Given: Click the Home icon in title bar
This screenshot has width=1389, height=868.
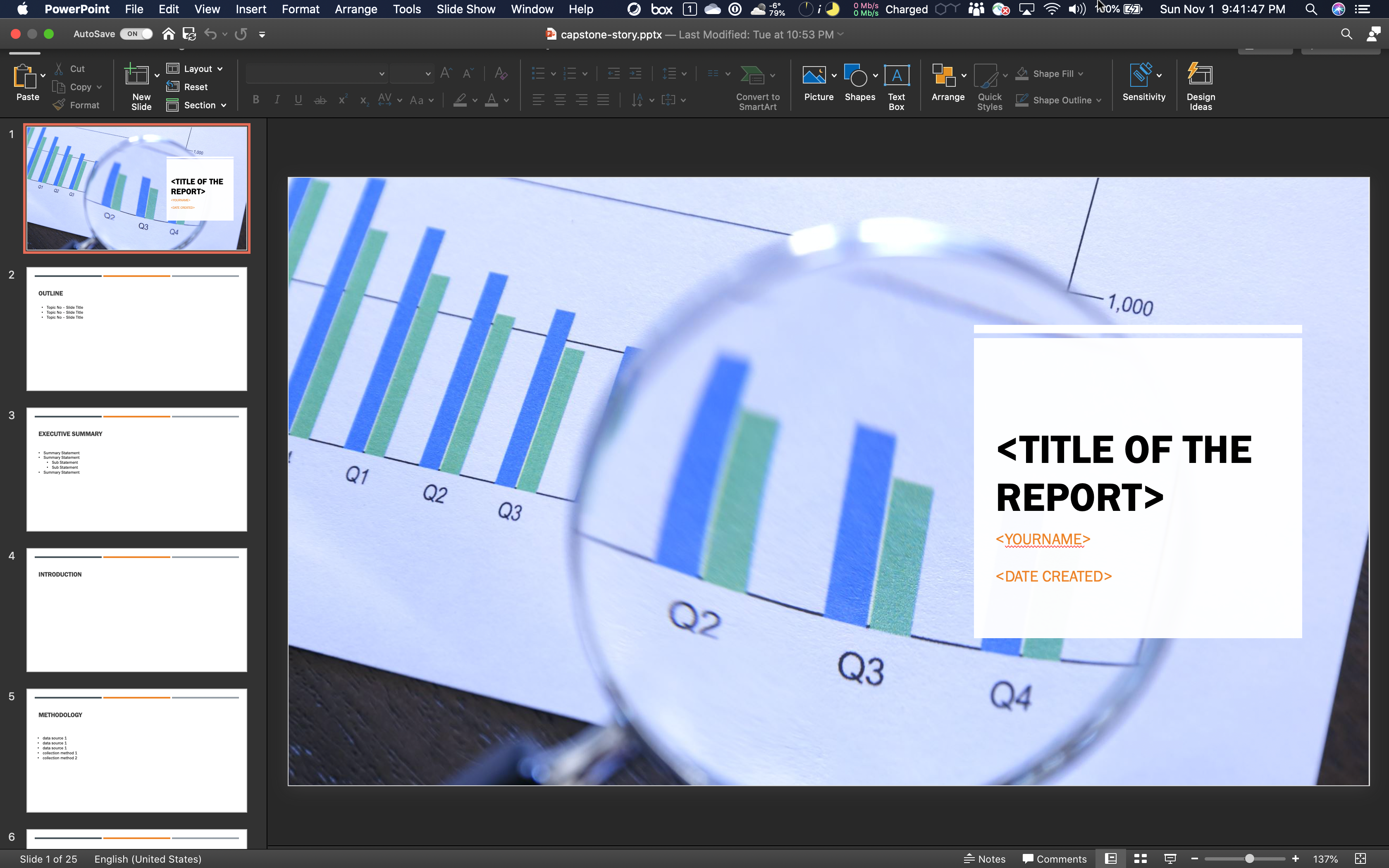Looking at the screenshot, I should pos(168,34).
